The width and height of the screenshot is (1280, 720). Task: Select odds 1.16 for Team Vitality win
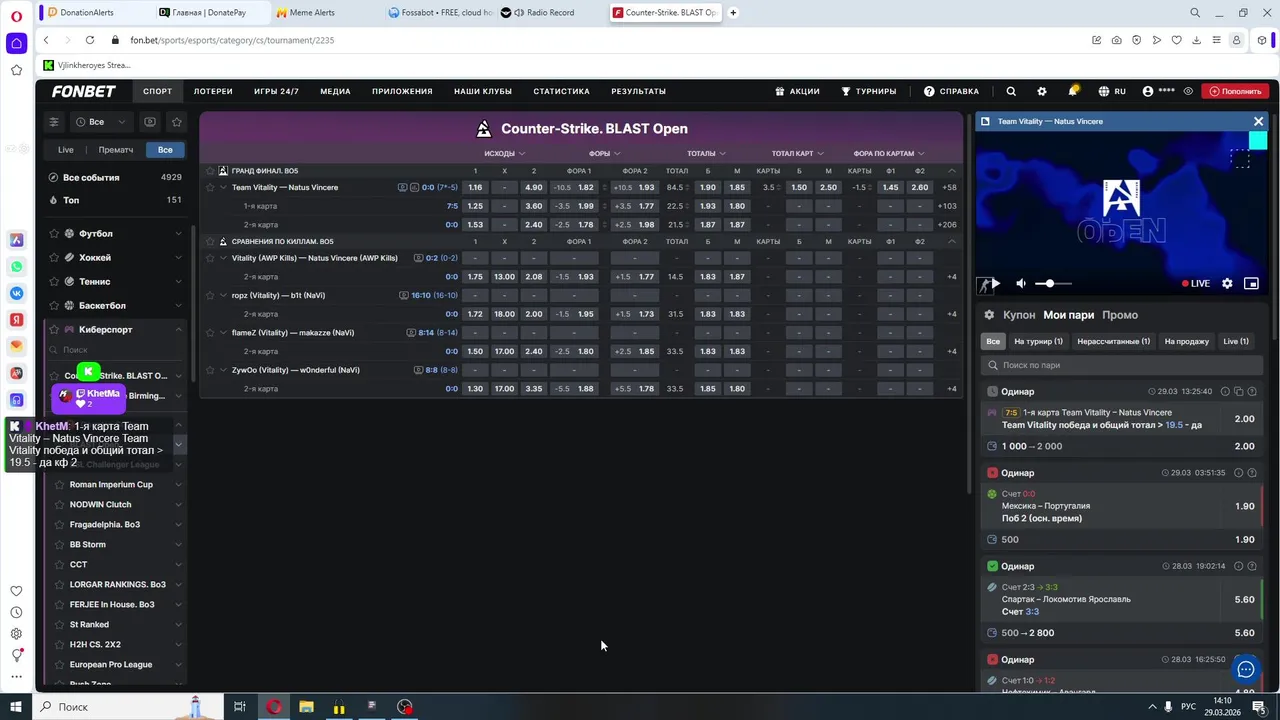(475, 187)
